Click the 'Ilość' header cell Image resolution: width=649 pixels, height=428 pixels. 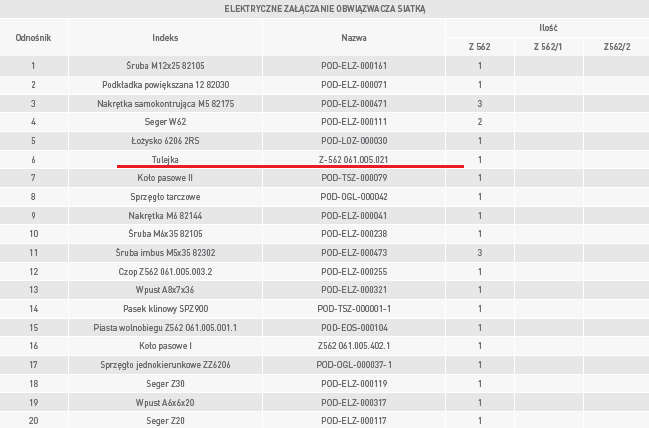547,28
